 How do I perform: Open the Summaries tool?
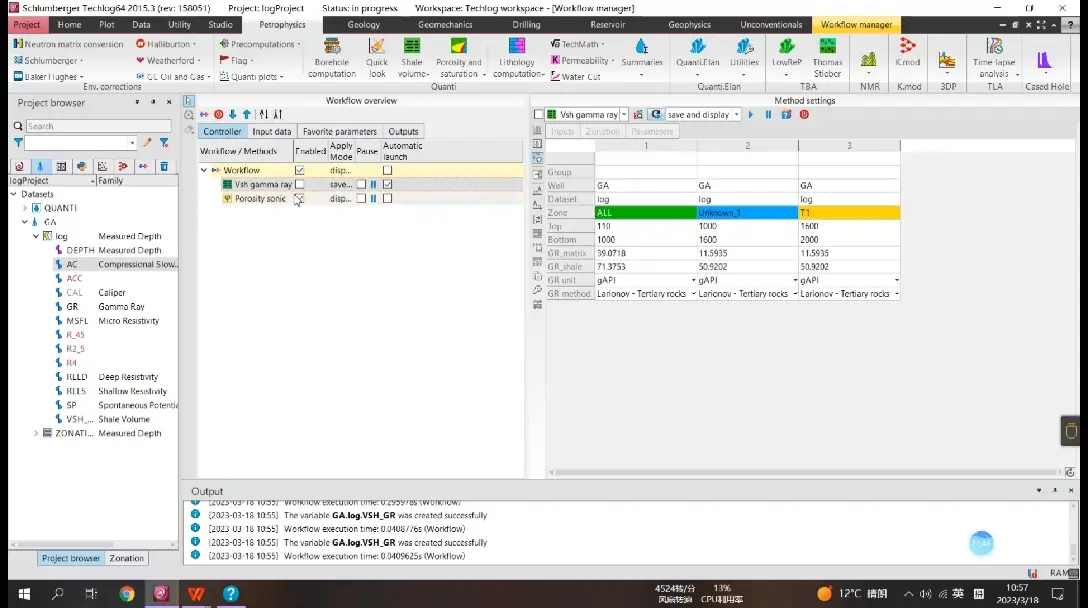[x=642, y=56]
